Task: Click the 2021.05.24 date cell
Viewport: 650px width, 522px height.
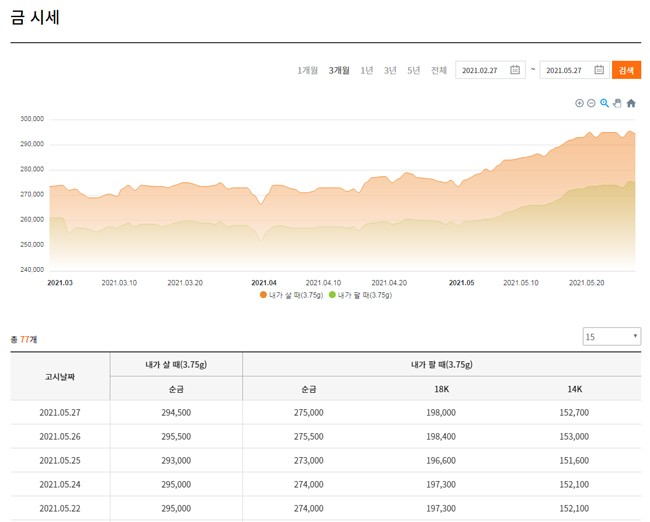Action: point(60,485)
